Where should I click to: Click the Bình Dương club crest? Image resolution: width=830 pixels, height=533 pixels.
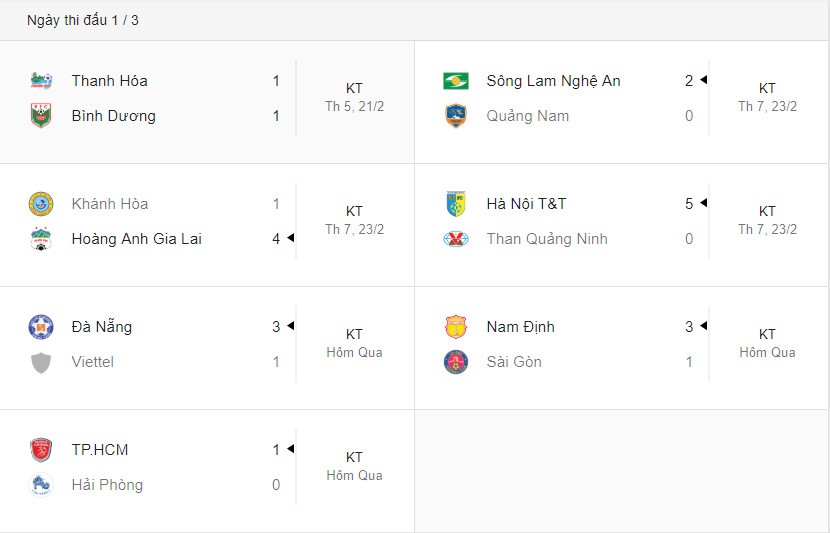41,115
